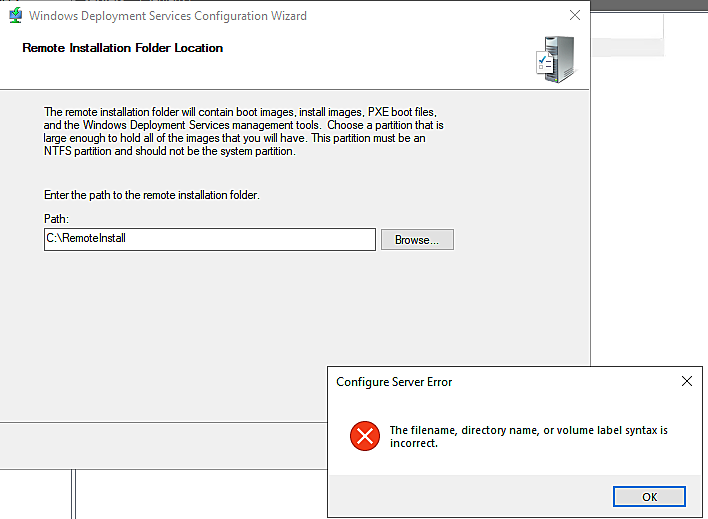Click the Browse... button

click(417, 239)
